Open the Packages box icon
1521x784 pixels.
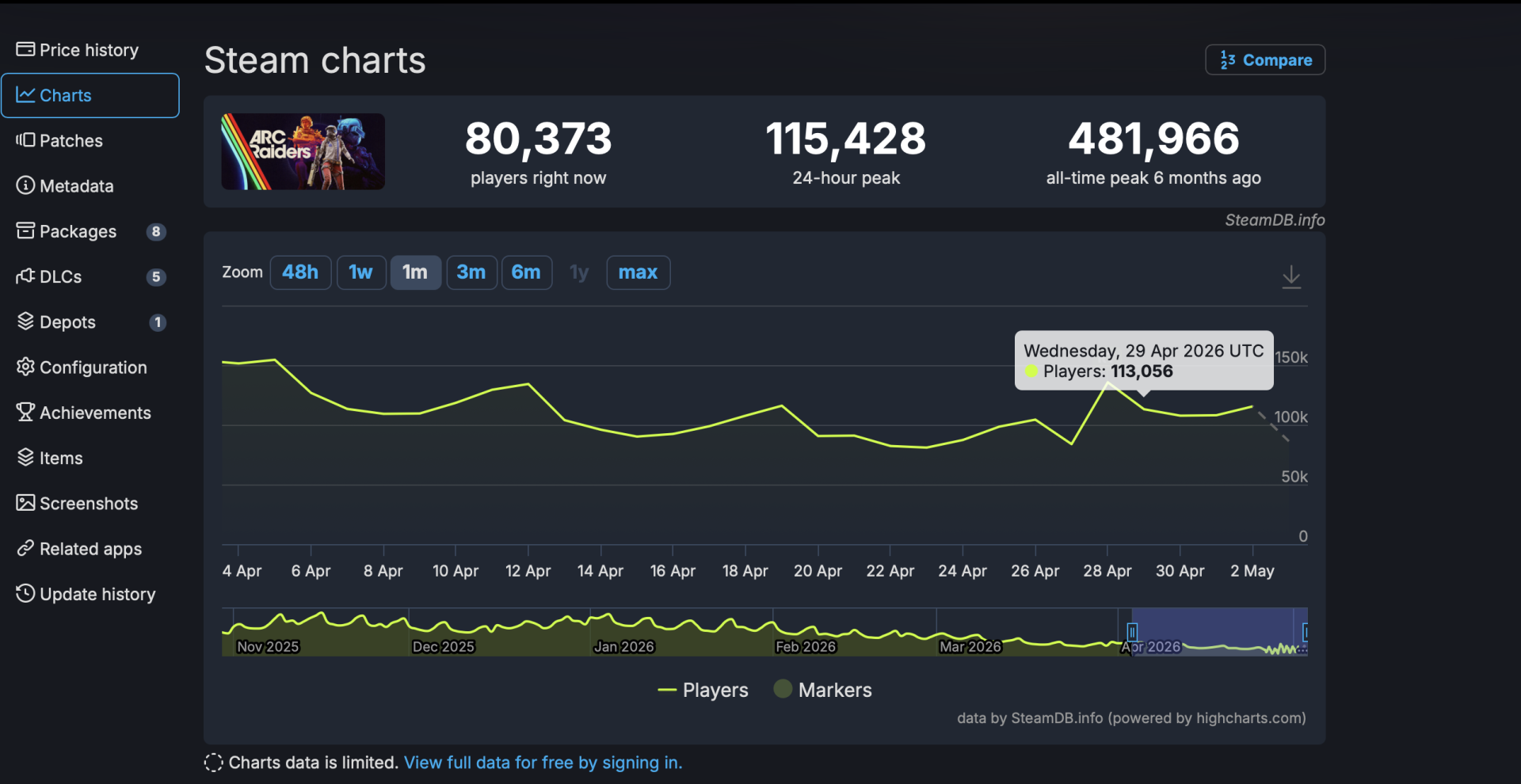click(x=25, y=231)
